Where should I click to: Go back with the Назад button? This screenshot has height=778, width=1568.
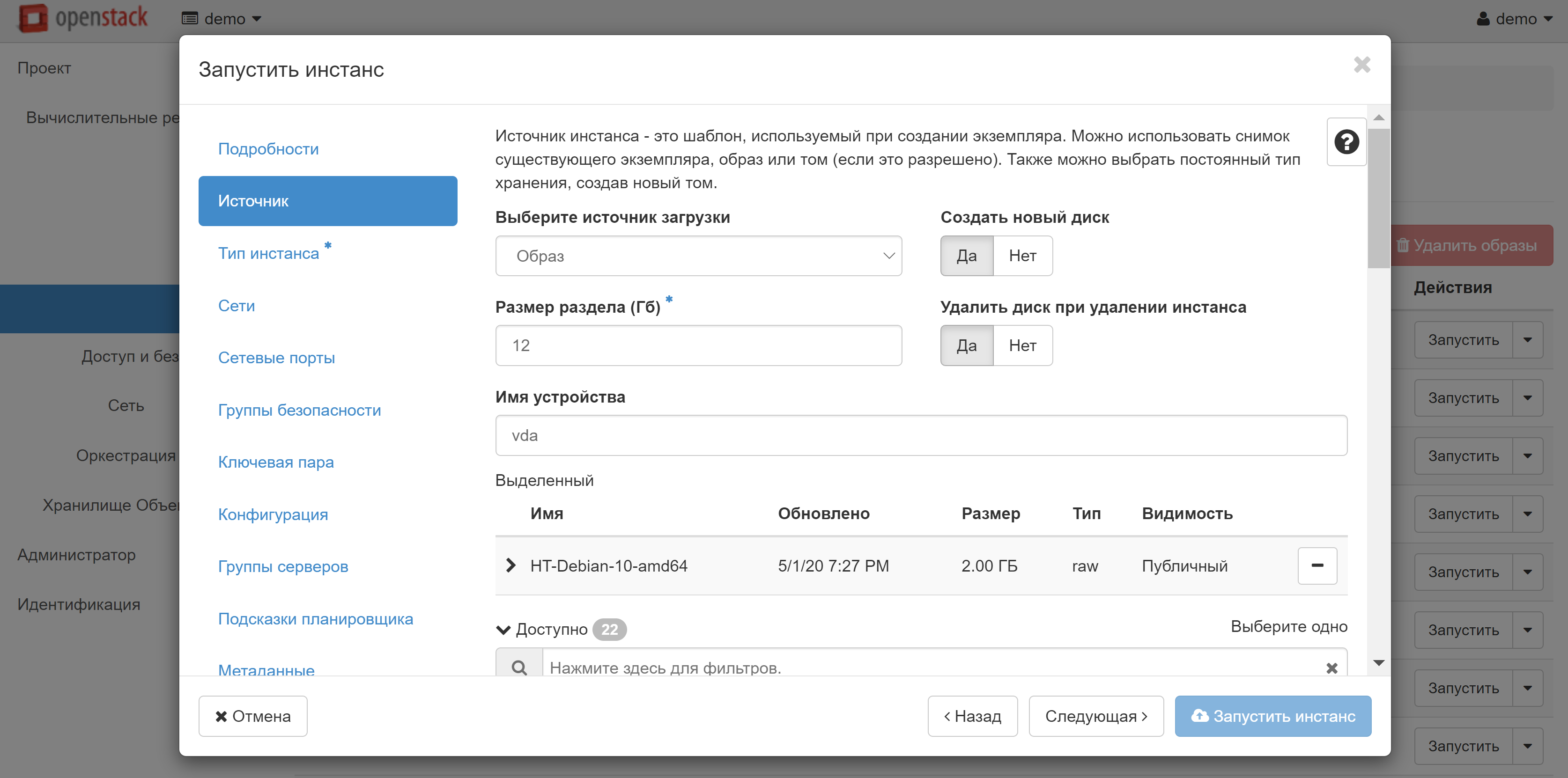(x=972, y=716)
